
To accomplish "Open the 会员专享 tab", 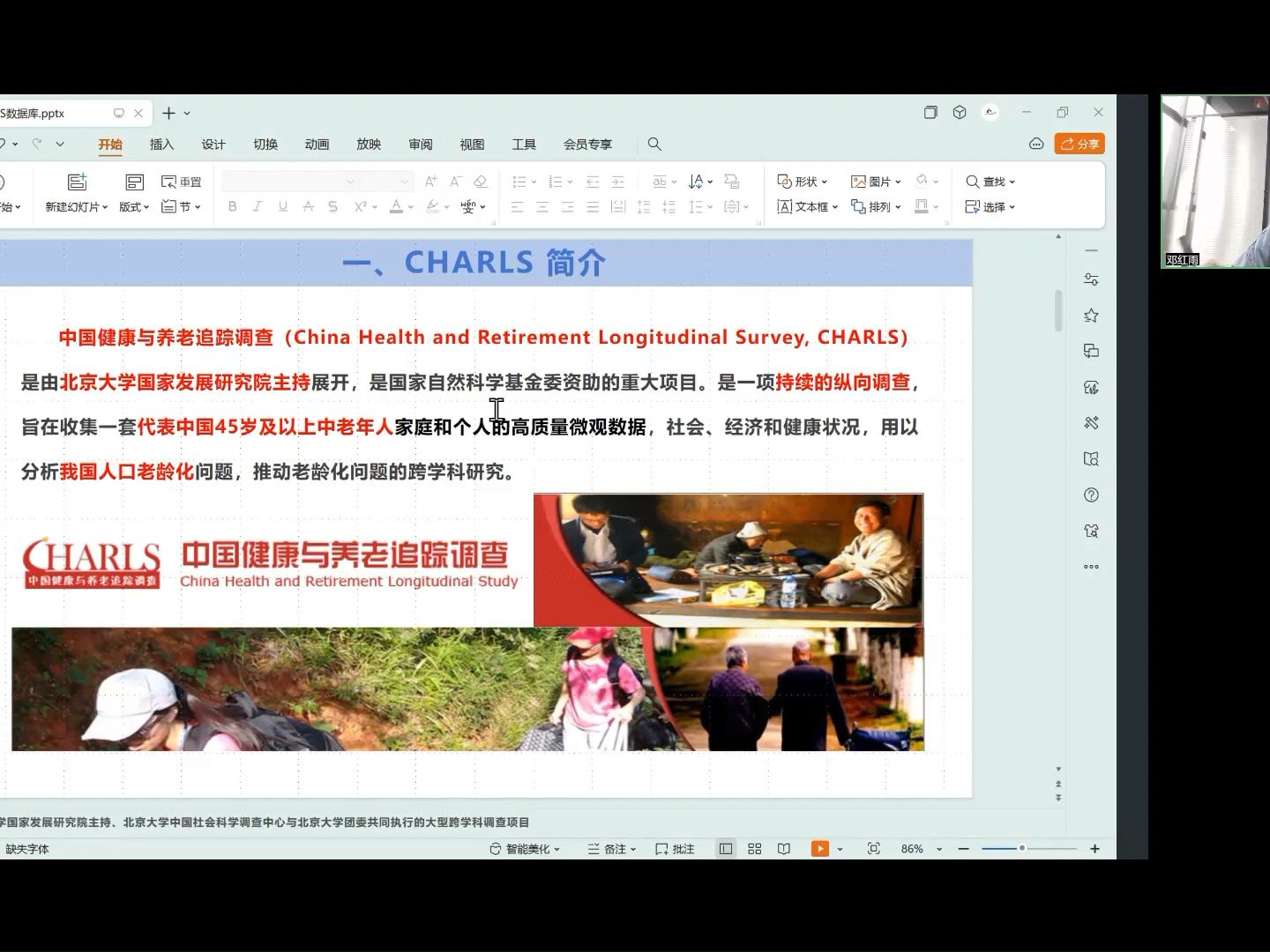I will tap(587, 145).
